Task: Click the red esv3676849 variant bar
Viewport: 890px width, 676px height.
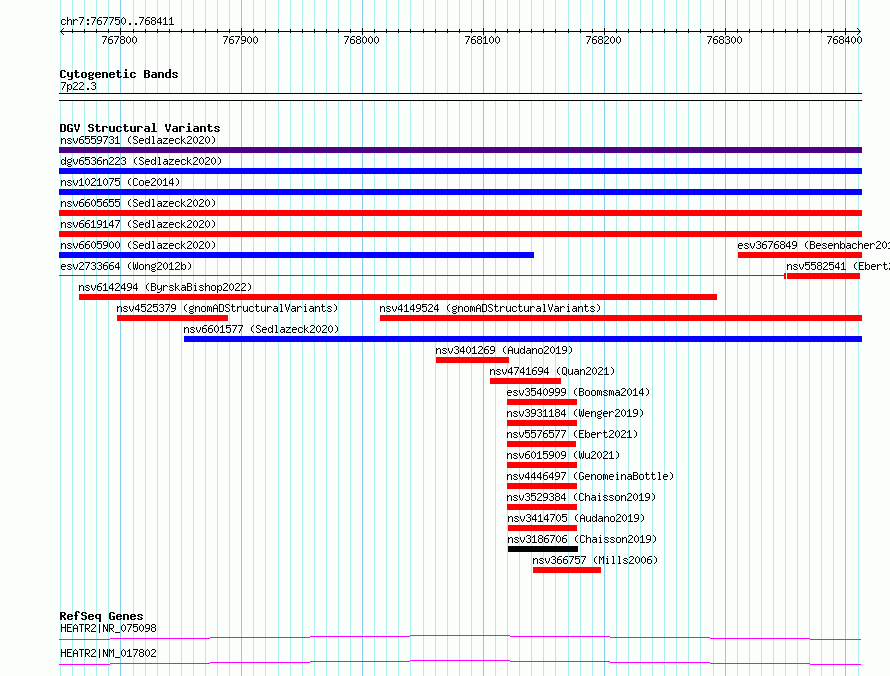Action: pyautogui.click(x=800, y=255)
